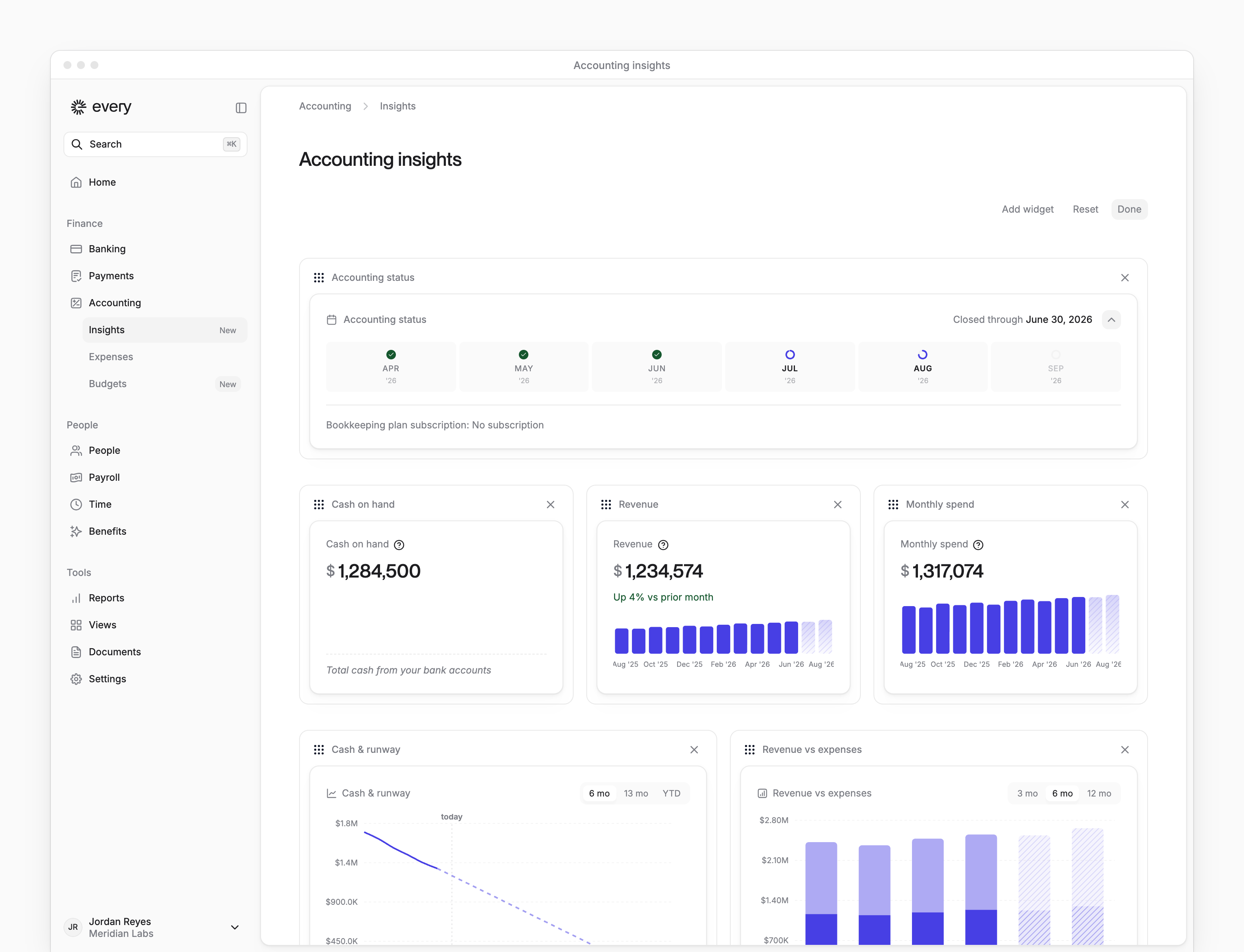Click the drag handle on Accounting status widget

coord(319,278)
